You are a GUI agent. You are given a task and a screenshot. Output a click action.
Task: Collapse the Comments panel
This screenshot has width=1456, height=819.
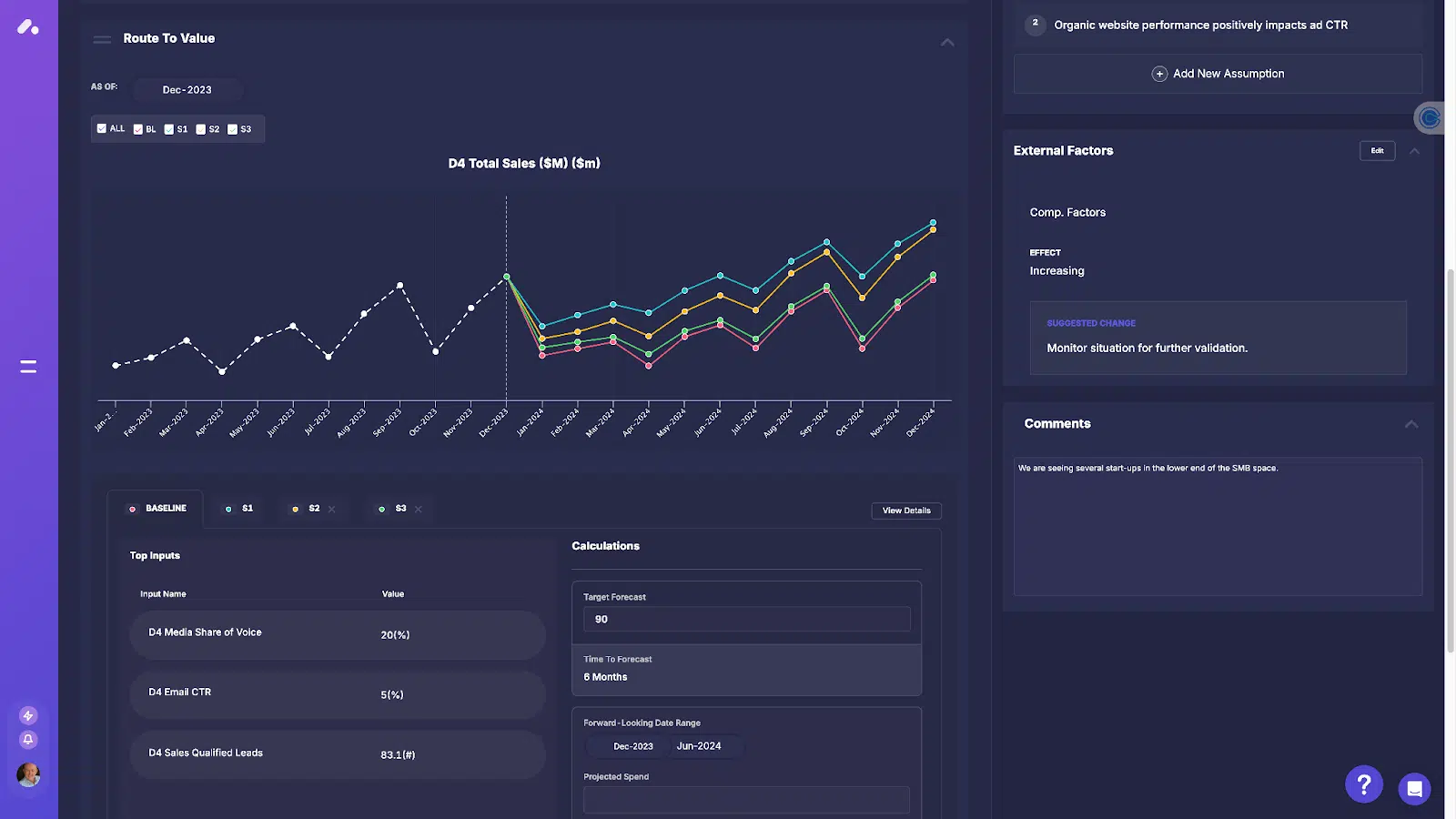coord(1411,424)
